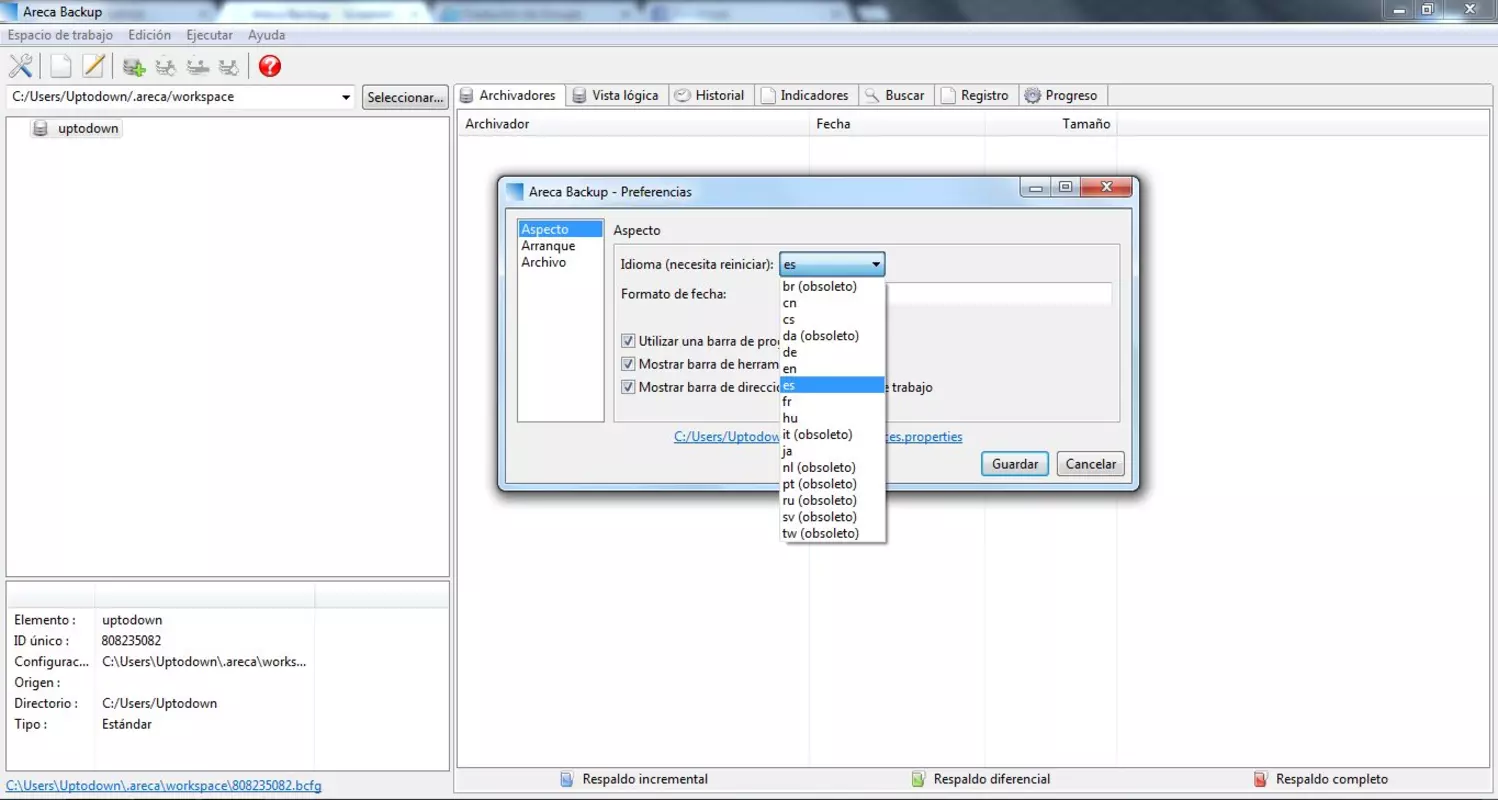Open the Ayuda menu
This screenshot has width=1498, height=800.
pos(267,35)
